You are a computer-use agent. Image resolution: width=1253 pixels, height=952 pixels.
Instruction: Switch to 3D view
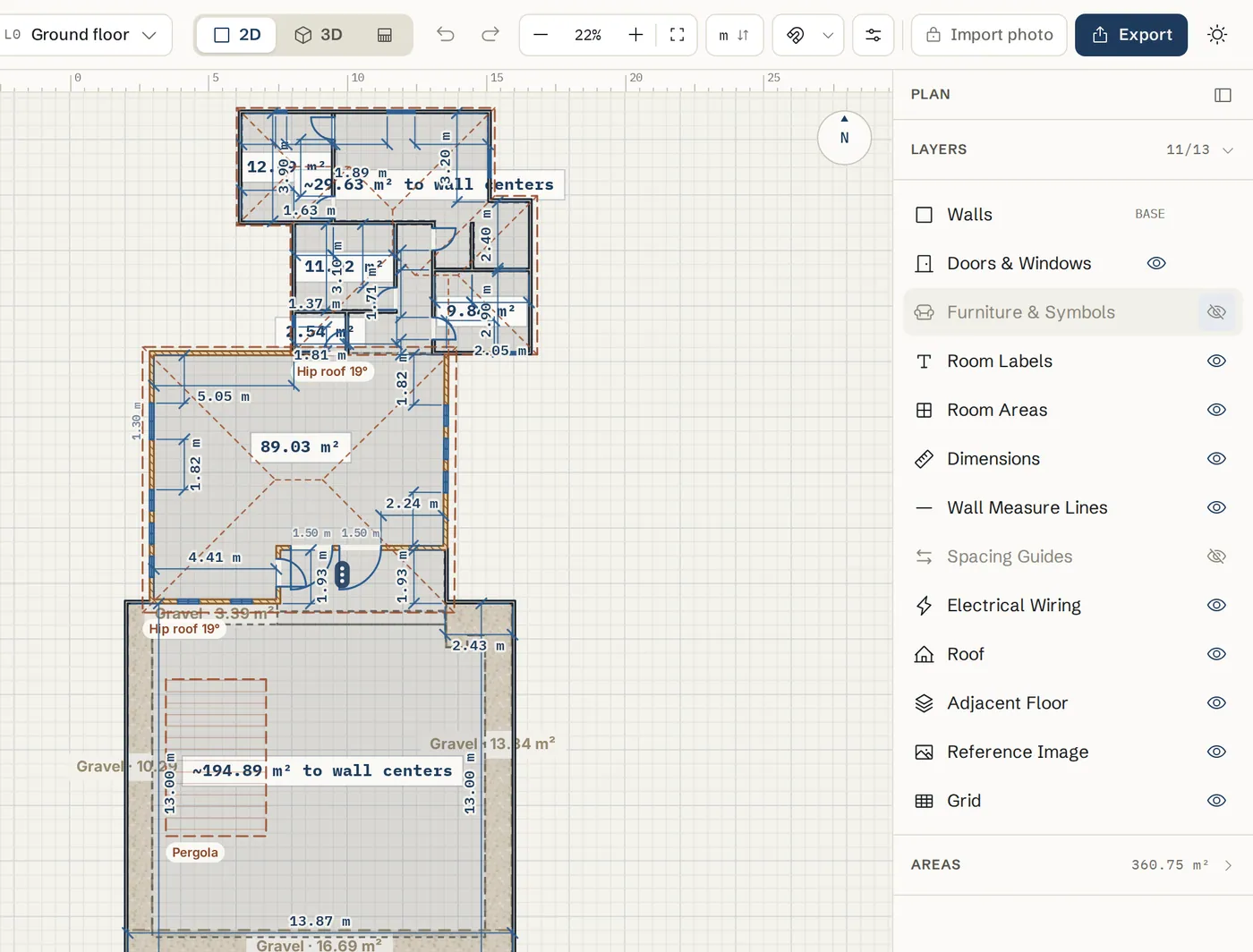pos(319,35)
